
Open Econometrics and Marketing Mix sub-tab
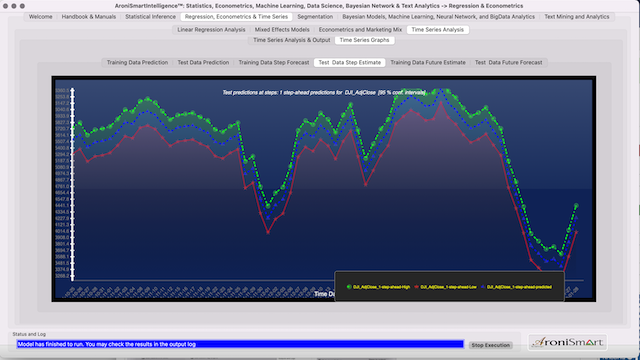tap(360, 30)
